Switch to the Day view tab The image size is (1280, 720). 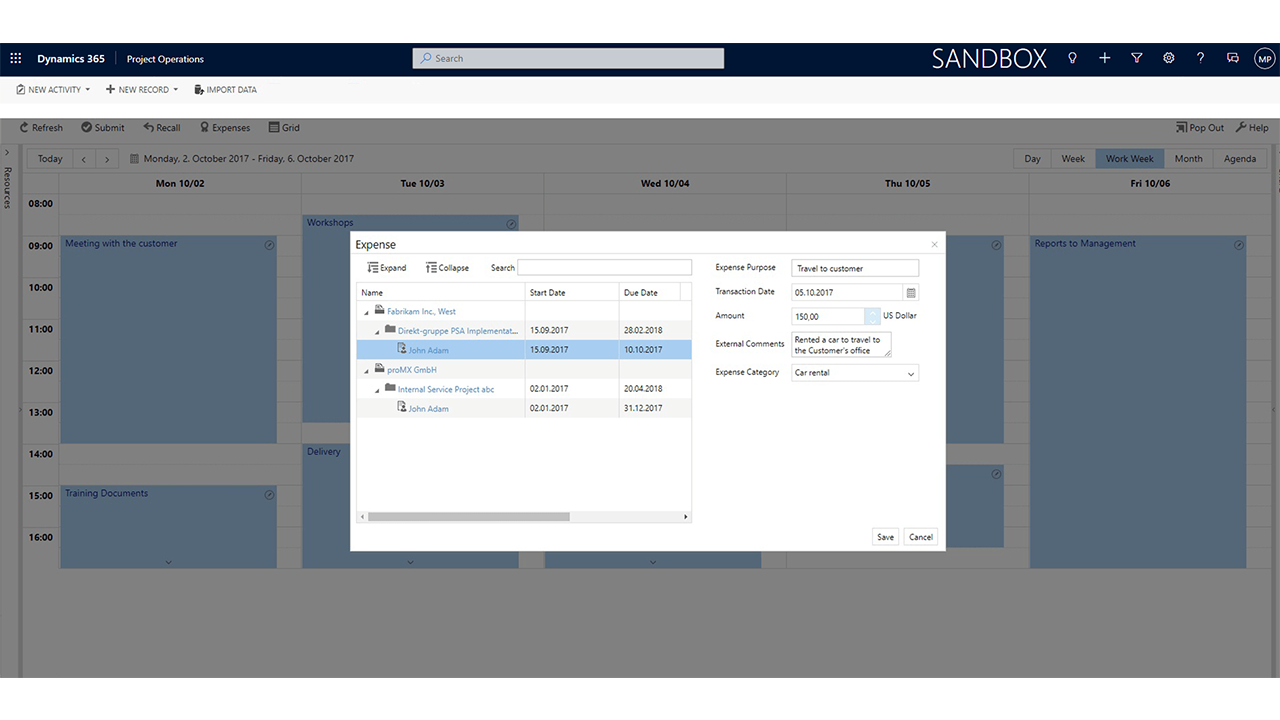1032,159
